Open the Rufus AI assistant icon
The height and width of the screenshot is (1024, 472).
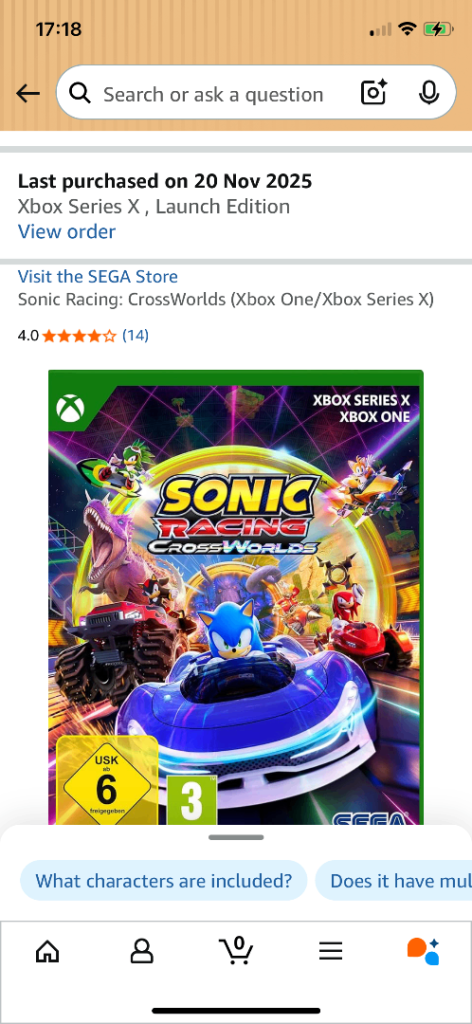[x=423, y=951]
